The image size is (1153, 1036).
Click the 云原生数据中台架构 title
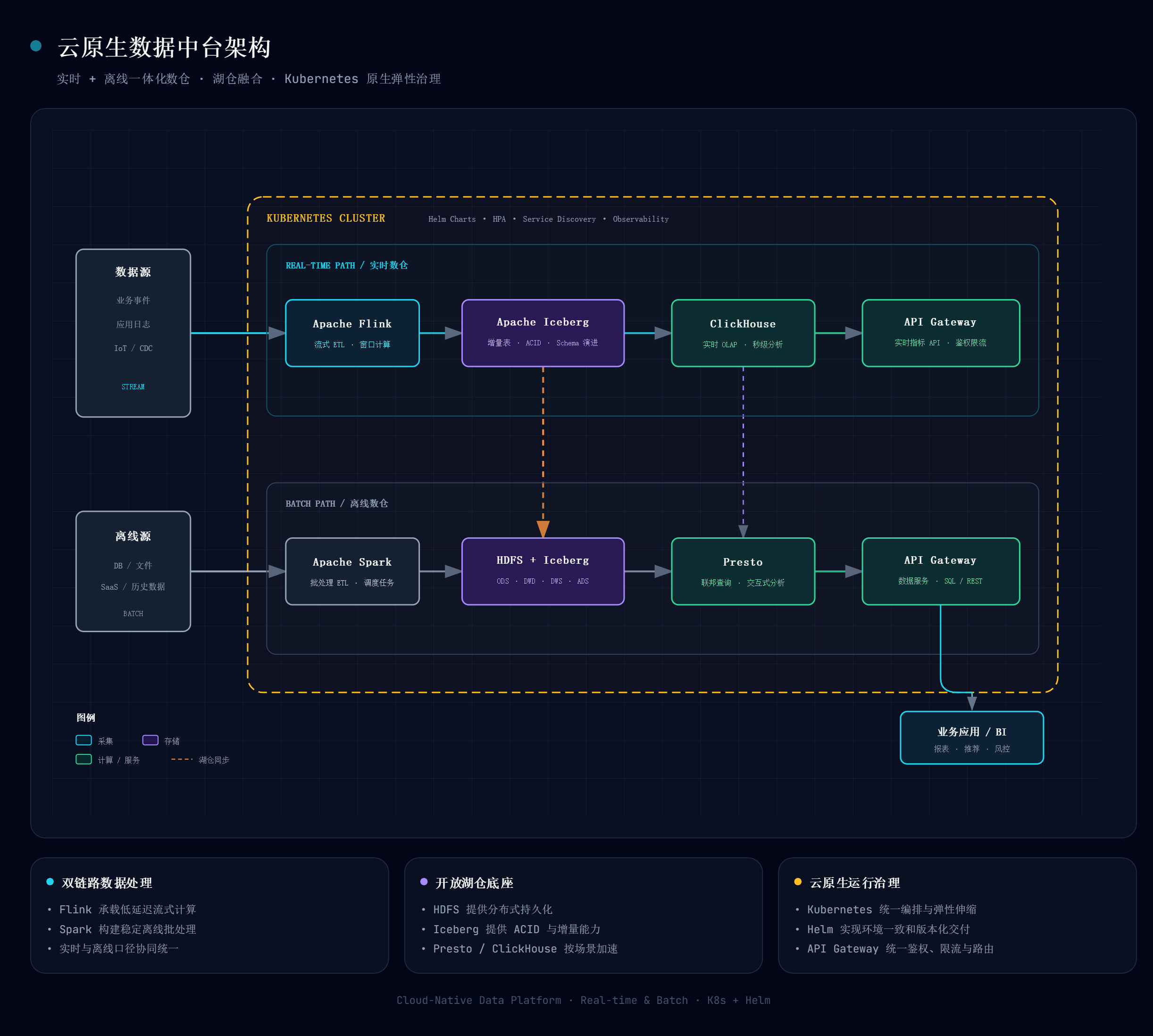pos(164,47)
